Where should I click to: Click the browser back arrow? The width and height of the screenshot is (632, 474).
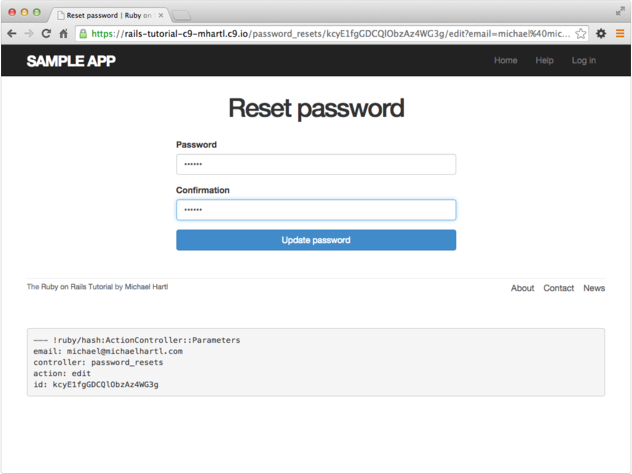click(12, 33)
